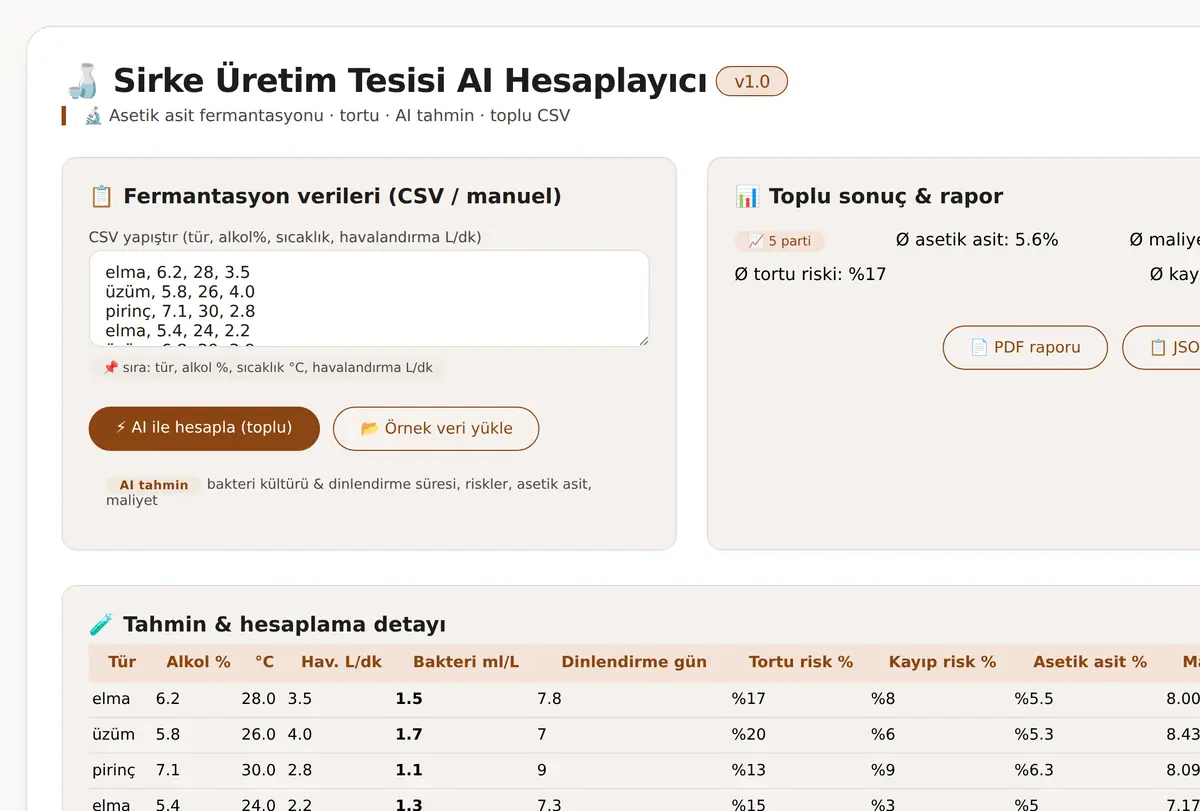Viewport: 1200px width, 811px height.
Task: Click dinlendirme value 7.8 in elma row
Action: tap(550, 699)
